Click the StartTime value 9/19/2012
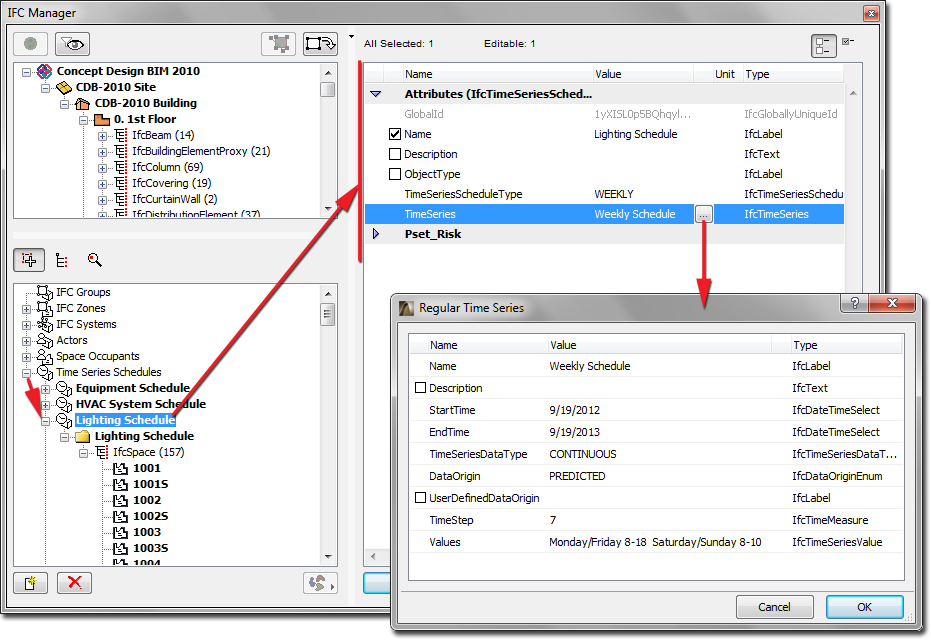 click(x=574, y=410)
